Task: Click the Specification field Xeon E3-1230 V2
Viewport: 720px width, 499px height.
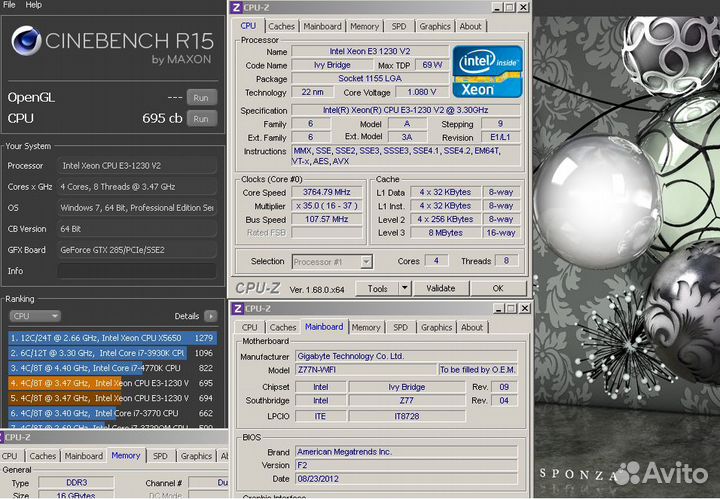Action: pyautogui.click(x=406, y=110)
